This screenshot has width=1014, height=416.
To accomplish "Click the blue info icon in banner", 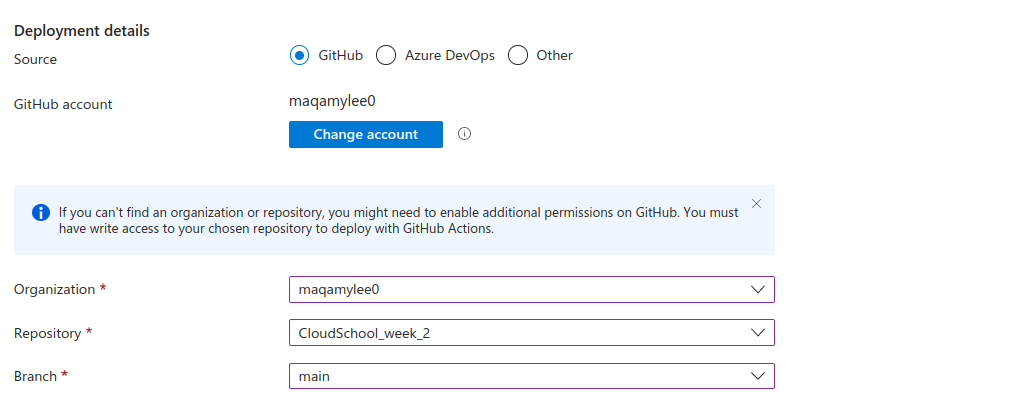I will tap(41, 213).
